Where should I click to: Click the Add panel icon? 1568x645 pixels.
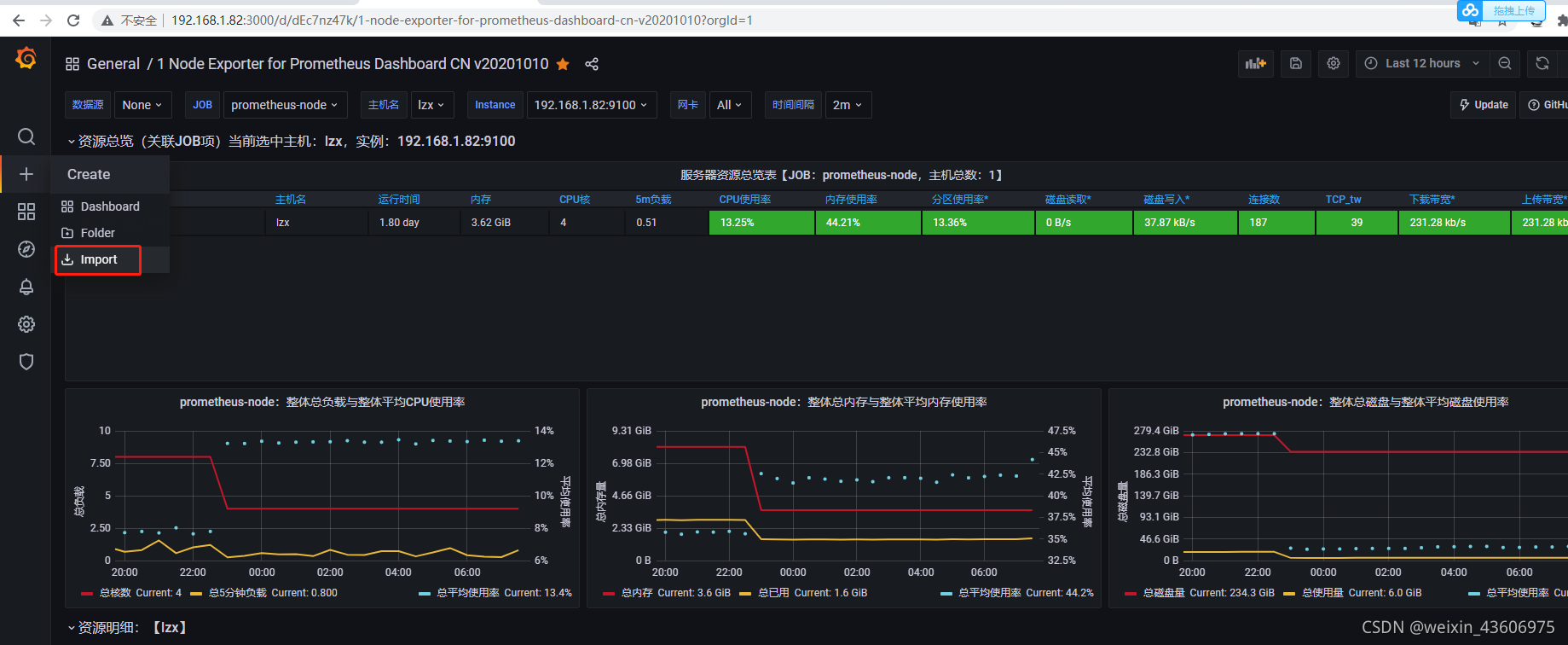point(1256,63)
